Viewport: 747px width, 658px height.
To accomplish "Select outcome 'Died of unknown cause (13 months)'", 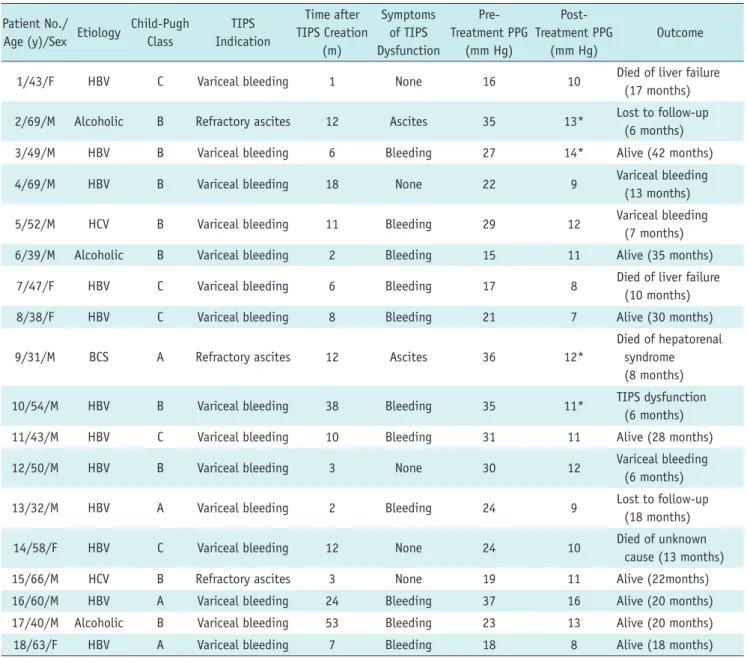I will [670, 548].
